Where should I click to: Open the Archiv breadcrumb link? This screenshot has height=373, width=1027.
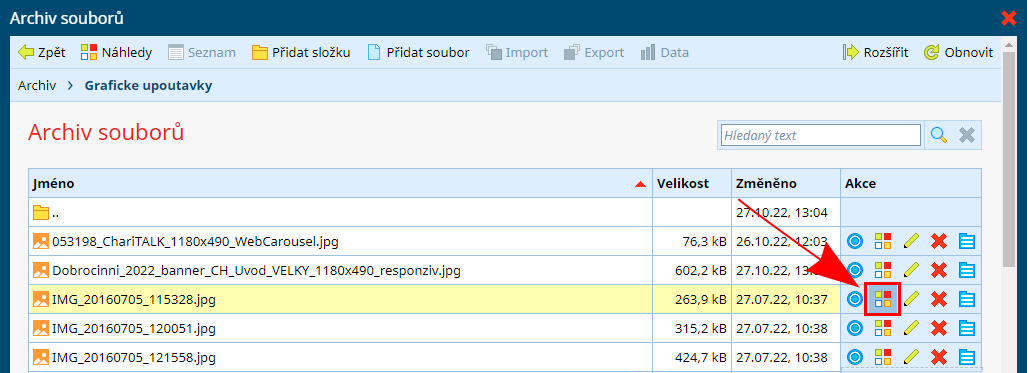tap(37, 85)
